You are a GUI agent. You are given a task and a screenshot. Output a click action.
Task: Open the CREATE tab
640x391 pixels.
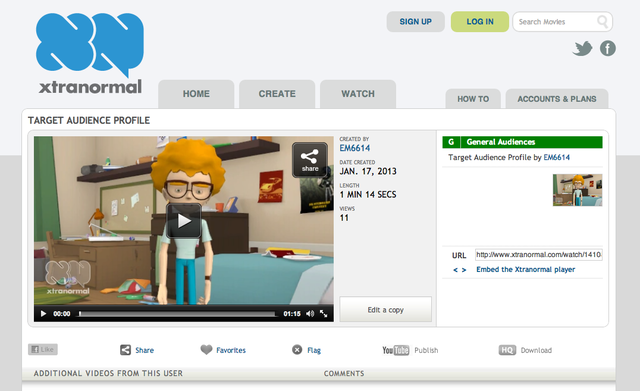(x=277, y=94)
